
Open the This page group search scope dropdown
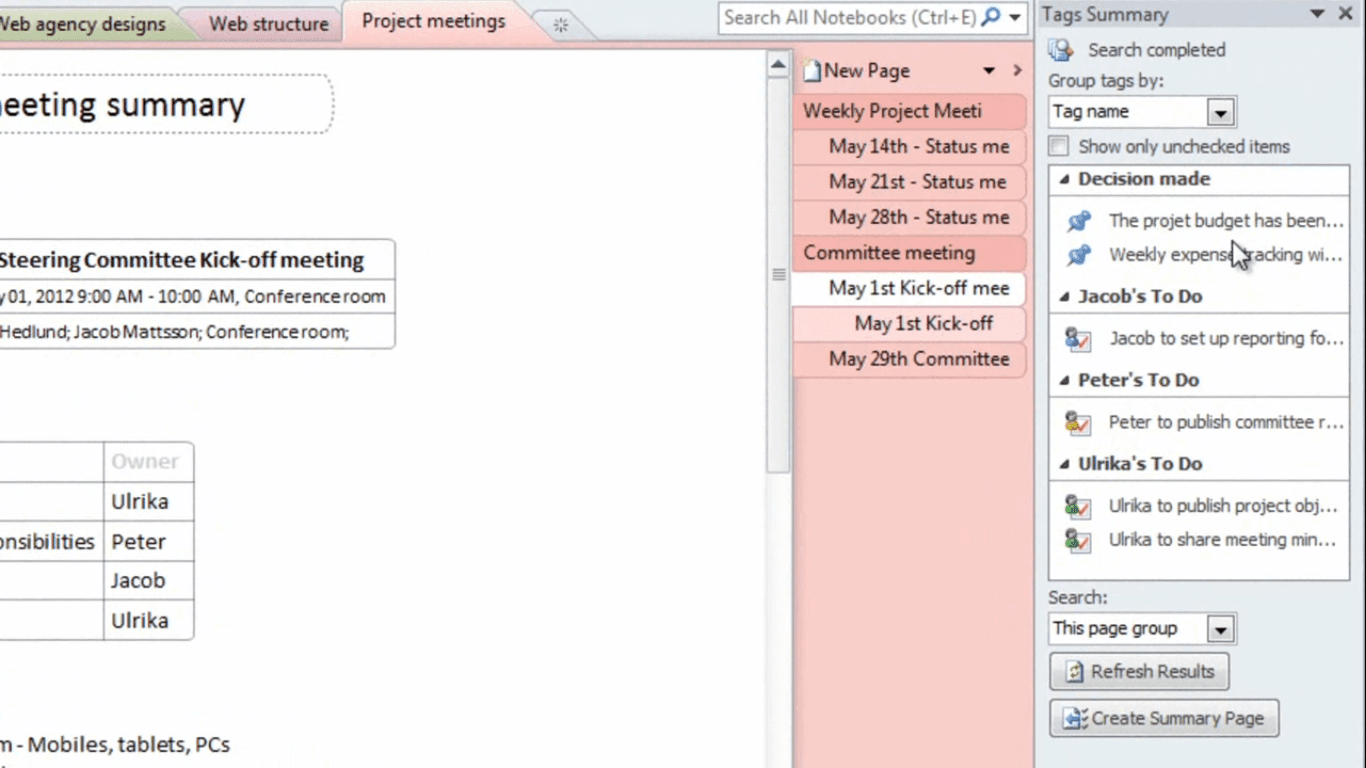click(x=1220, y=628)
